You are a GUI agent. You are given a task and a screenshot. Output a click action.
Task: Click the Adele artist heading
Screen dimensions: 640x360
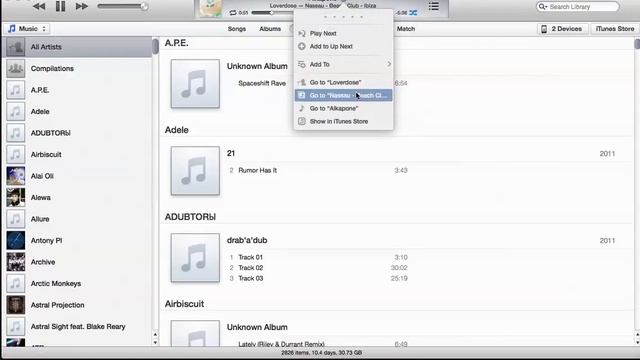click(x=177, y=130)
